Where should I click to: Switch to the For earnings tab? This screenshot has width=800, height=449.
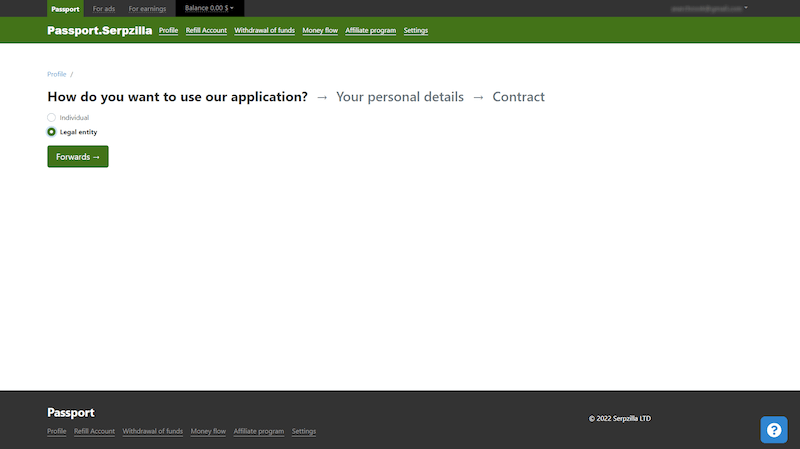point(147,8)
